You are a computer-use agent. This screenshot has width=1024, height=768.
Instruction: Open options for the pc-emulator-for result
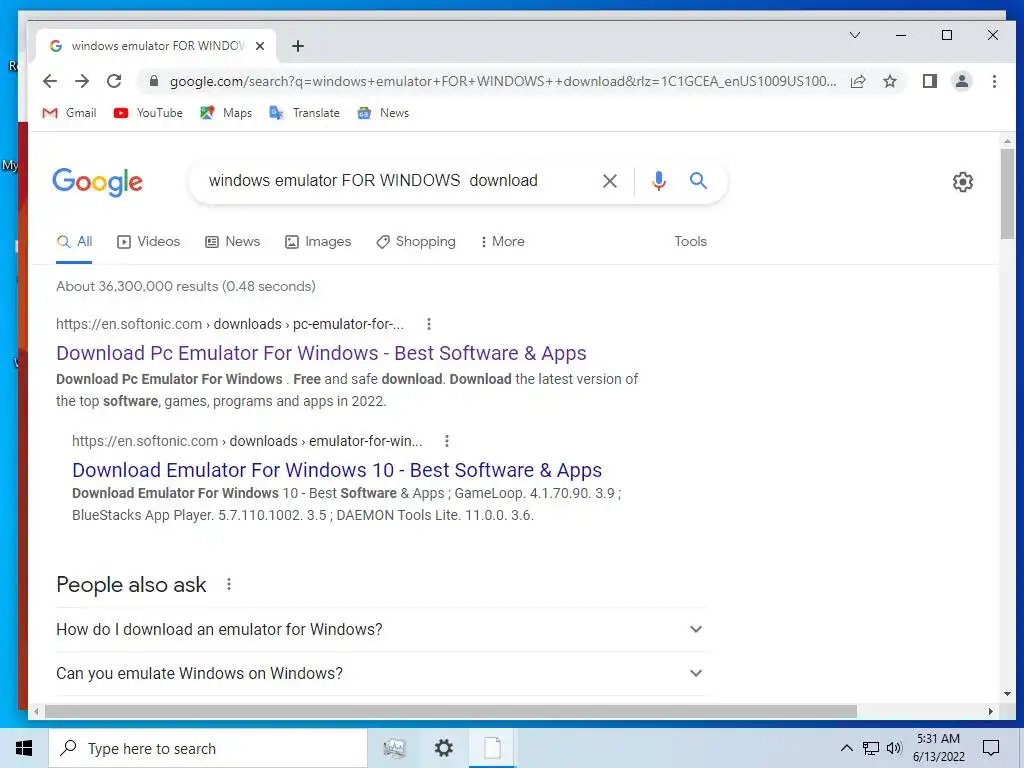(x=428, y=324)
